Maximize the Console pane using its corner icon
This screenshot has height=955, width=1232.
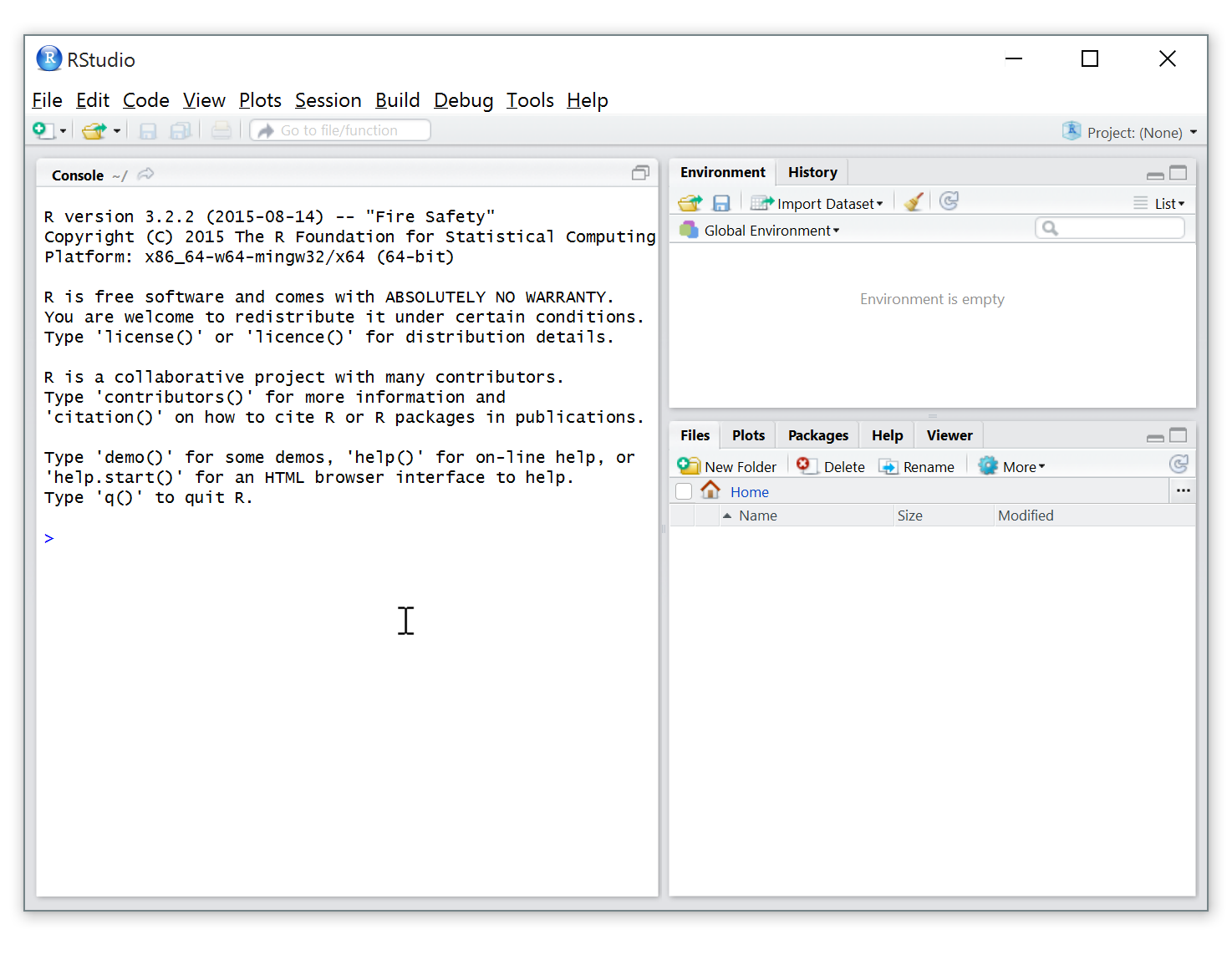(x=640, y=173)
